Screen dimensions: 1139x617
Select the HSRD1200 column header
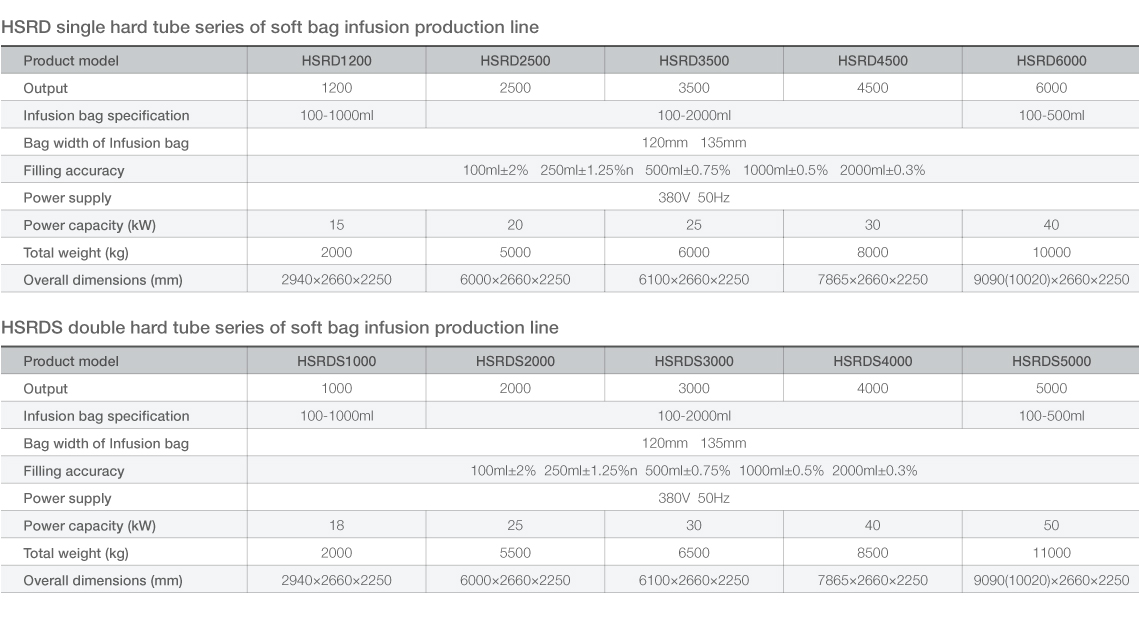[336, 61]
